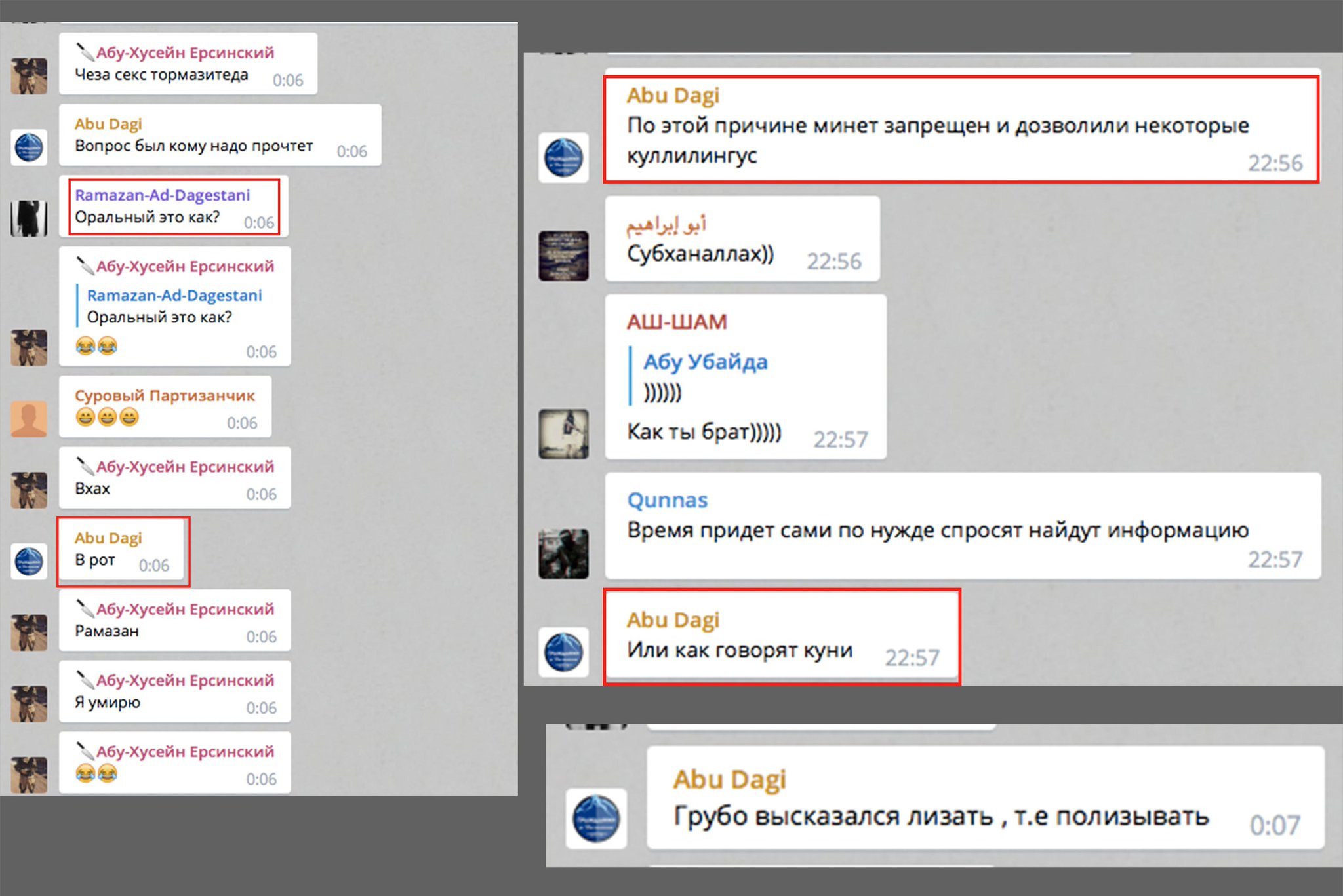Open Суровый Партизанчик's default silhouette avatar
Screen dimensions: 1343x896
[x=29, y=419]
